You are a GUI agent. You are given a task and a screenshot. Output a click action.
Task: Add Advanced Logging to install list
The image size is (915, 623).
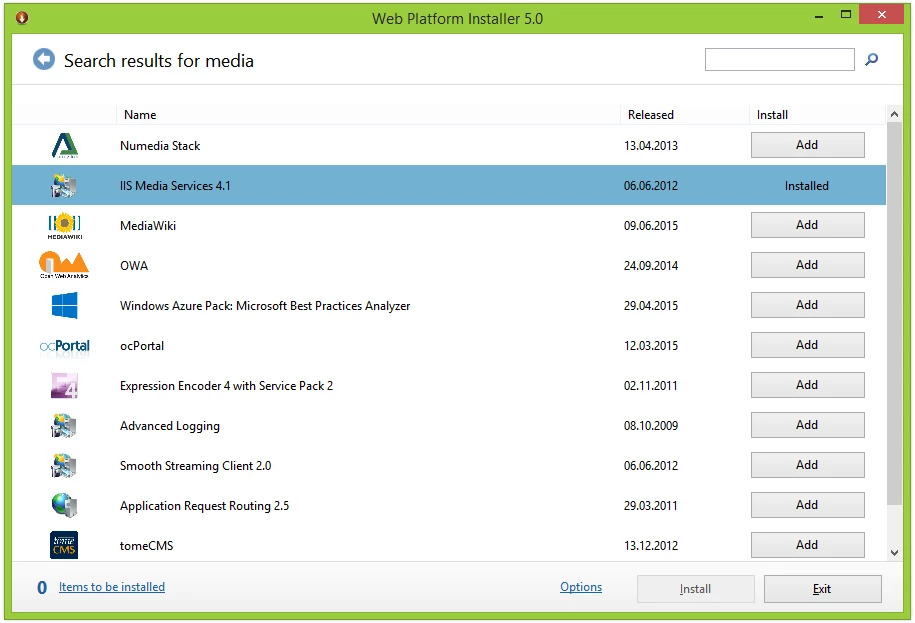[x=807, y=425]
